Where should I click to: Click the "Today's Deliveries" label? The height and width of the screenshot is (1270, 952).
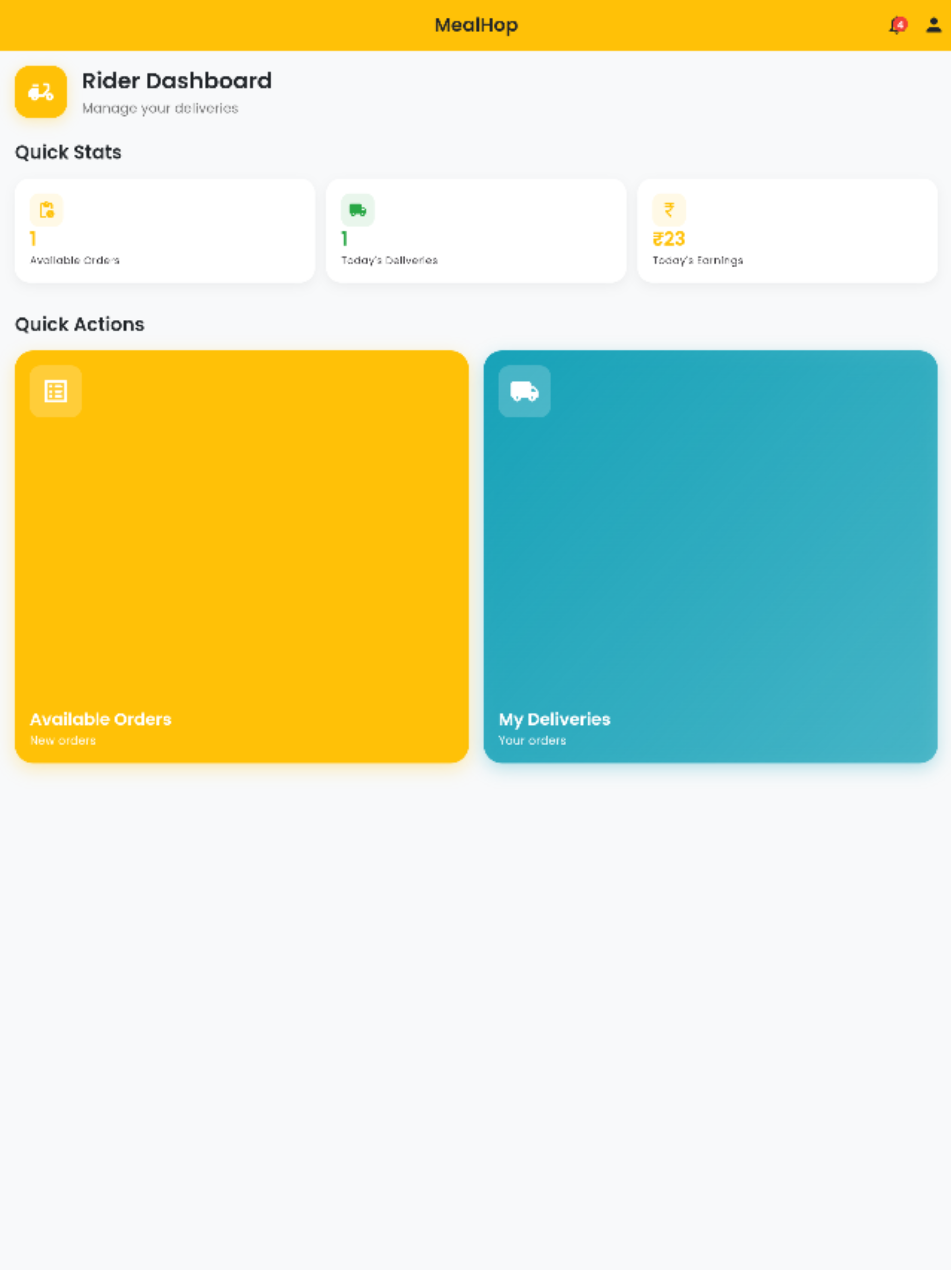click(x=389, y=261)
